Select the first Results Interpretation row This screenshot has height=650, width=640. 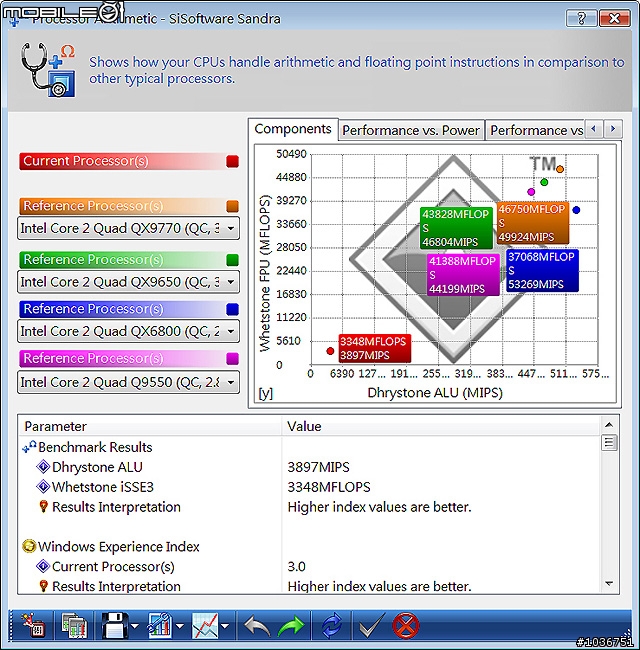point(309,507)
